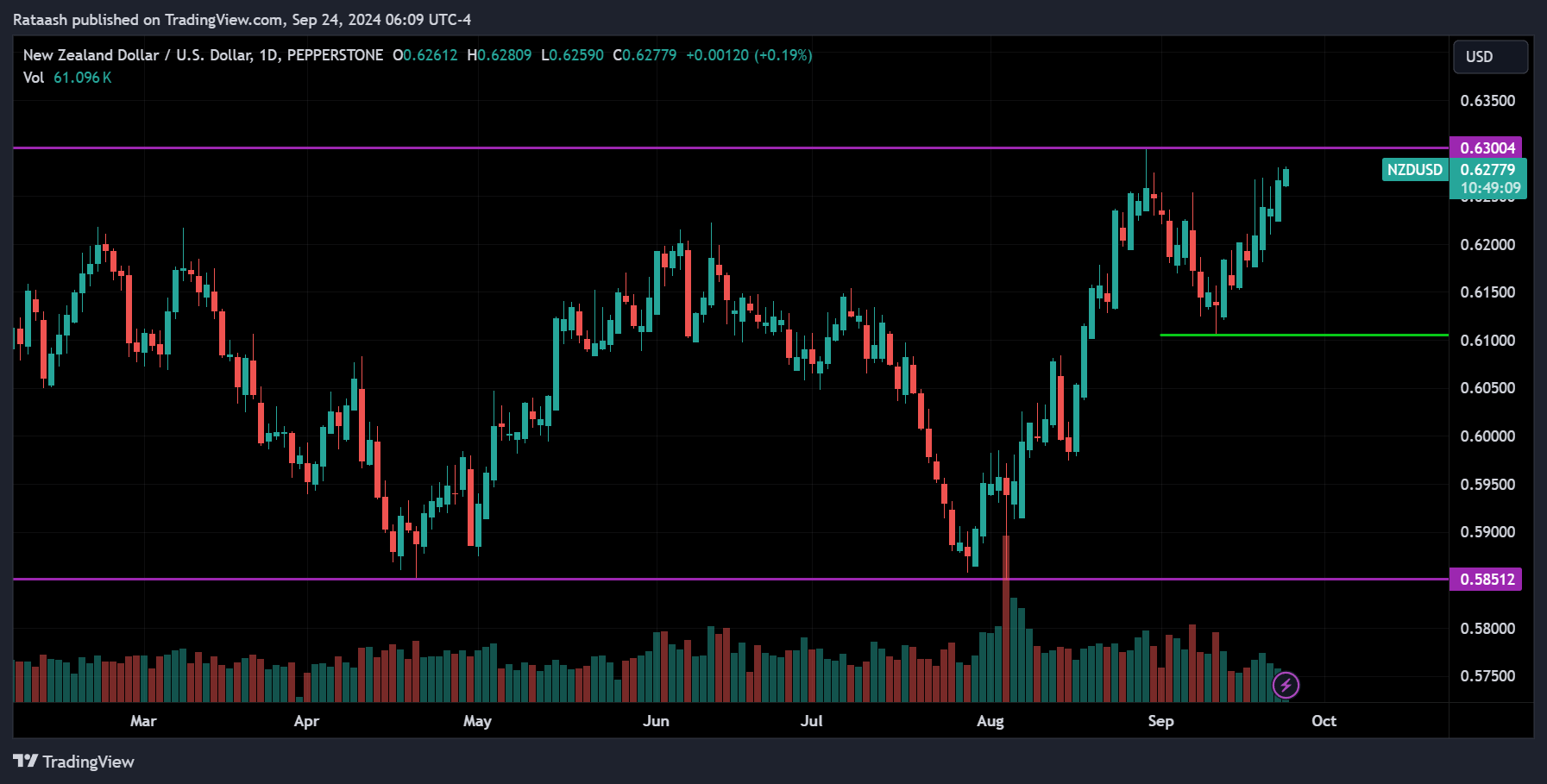The width and height of the screenshot is (1547, 784).
Task: Click the Jul label on time axis
Action: tap(811, 721)
